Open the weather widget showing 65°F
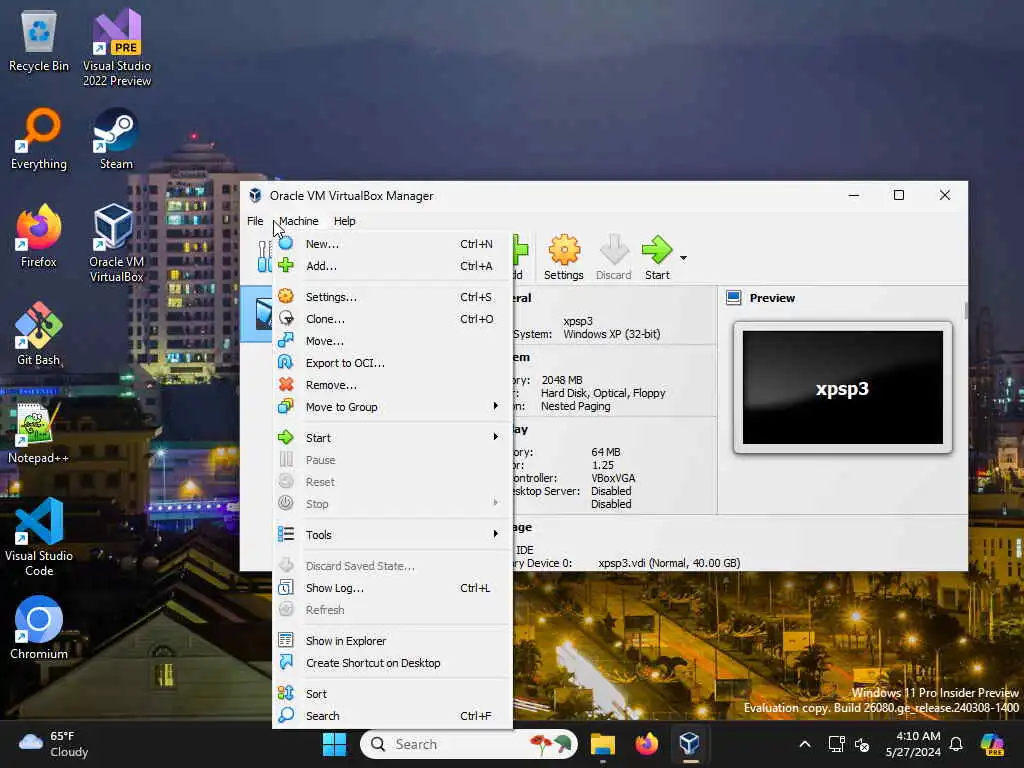This screenshot has height=768, width=1024. [54, 744]
